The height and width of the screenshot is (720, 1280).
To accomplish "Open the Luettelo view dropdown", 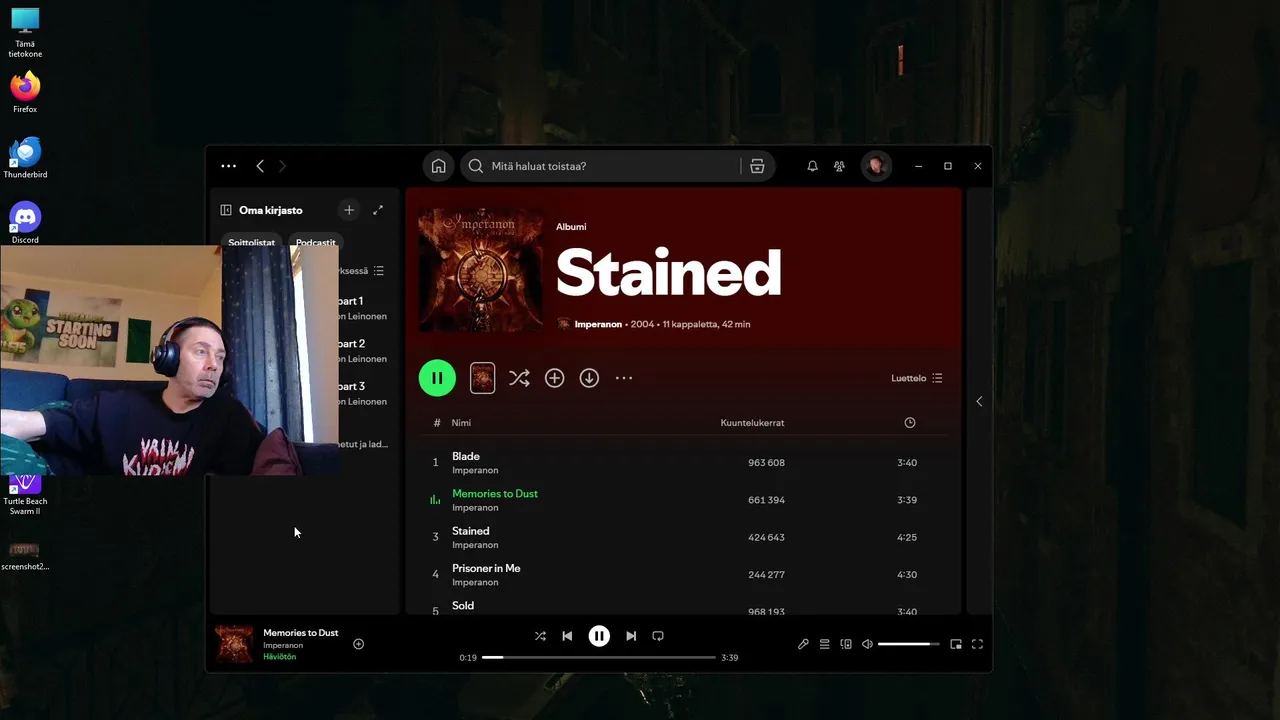I will (x=917, y=378).
